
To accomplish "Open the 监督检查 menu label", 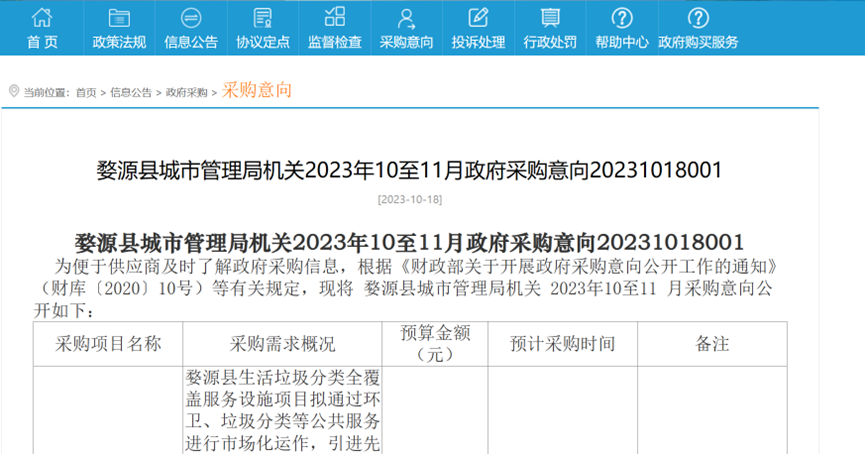I will pyautogui.click(x=335, y=42).
